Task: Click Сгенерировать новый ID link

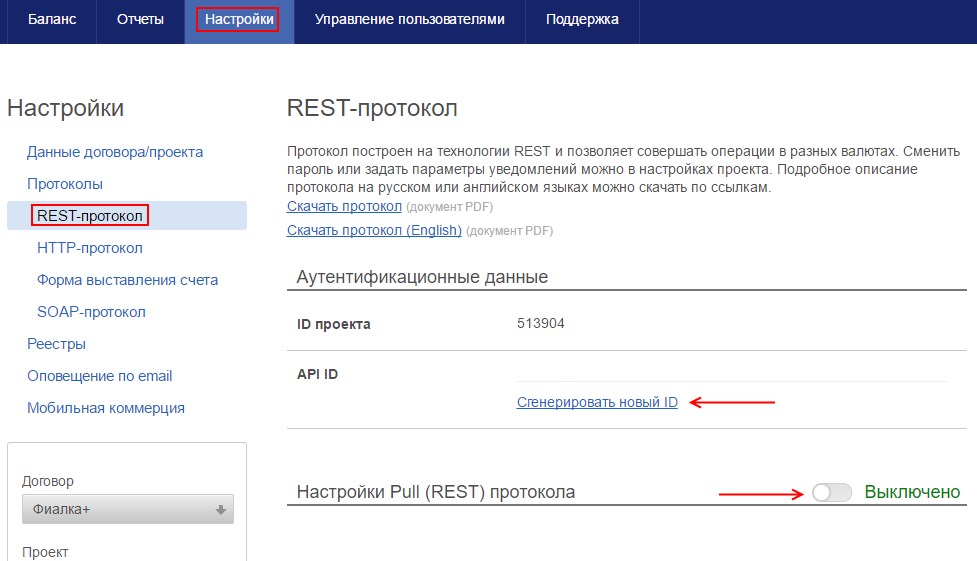Action: tap(597, 402)
